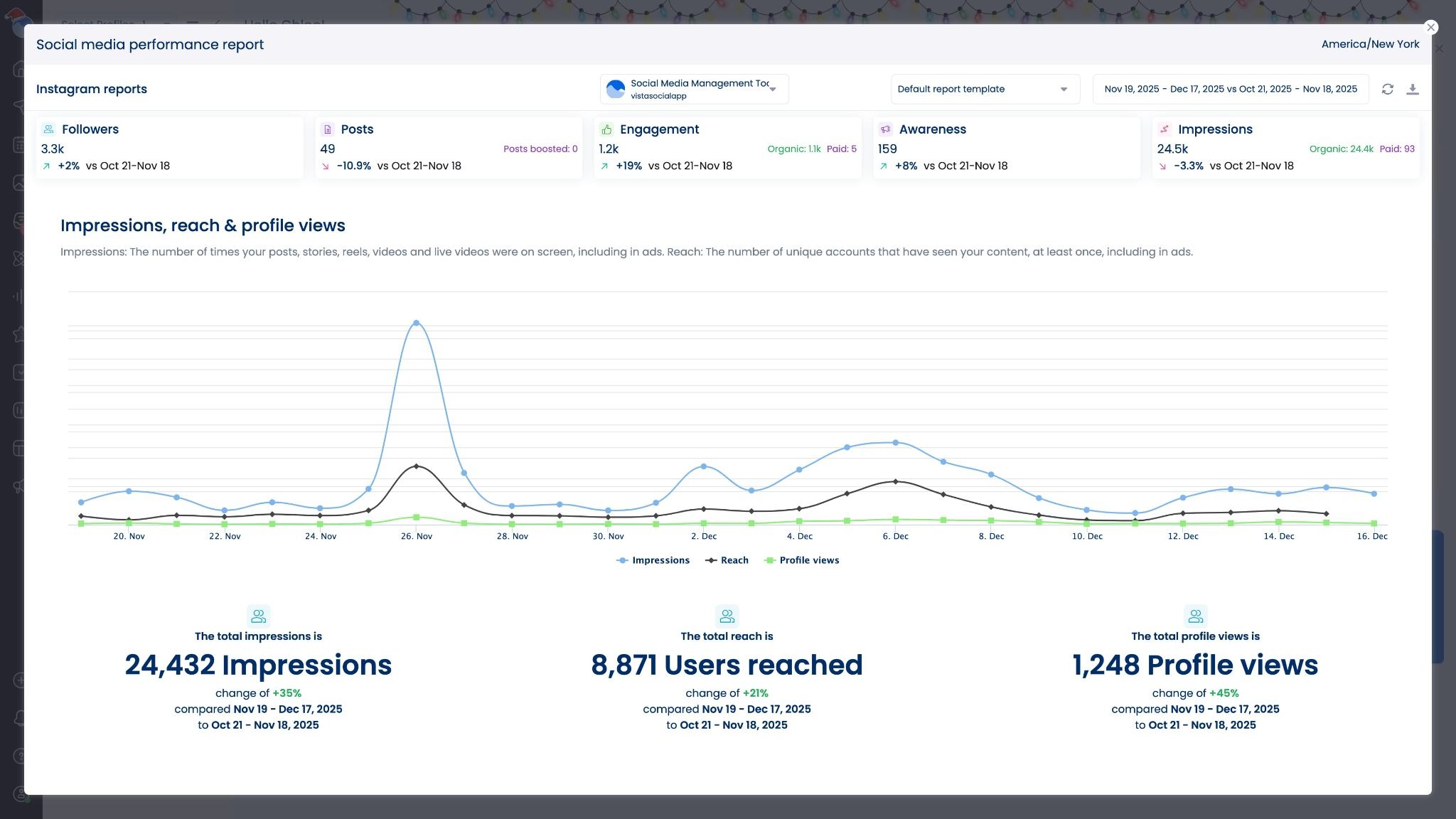The width and height of the screenshot is (1456, 819).
Task: Switch to Instagram reports section
Action: (92, 89)
